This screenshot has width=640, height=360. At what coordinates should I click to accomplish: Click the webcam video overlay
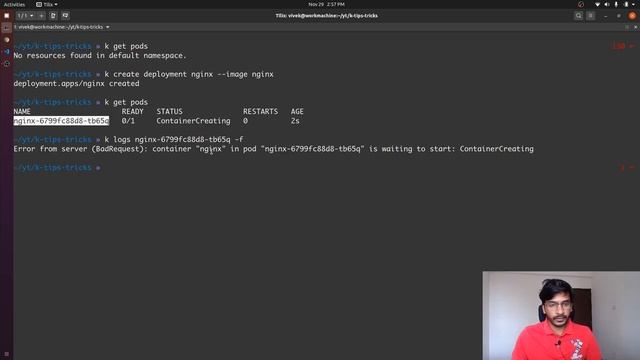[x=561, y=316]
